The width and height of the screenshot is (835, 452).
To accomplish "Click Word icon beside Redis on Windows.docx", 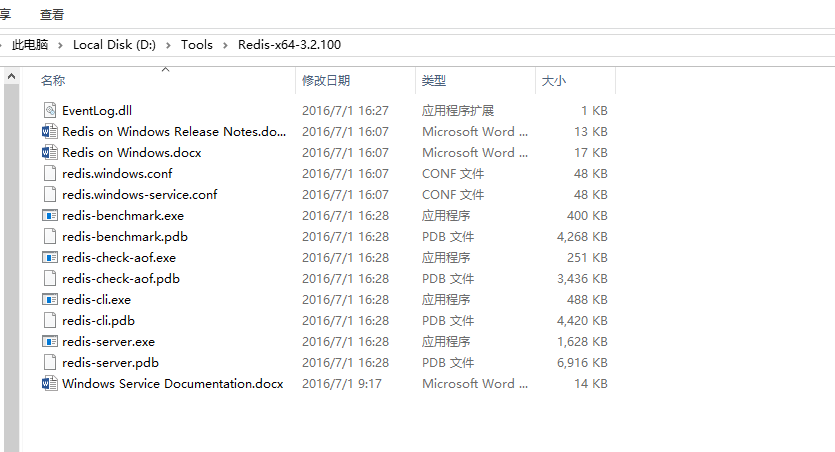I will pos(50,152).
